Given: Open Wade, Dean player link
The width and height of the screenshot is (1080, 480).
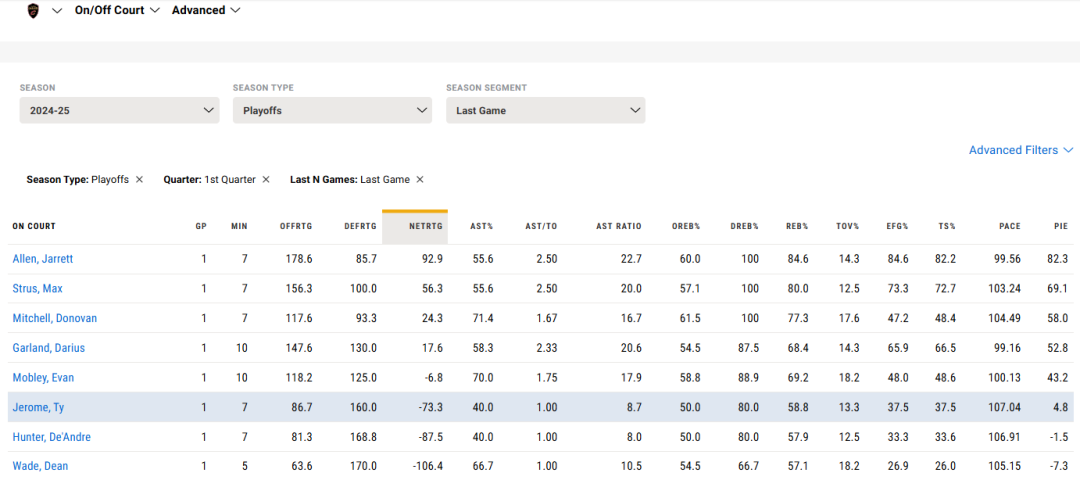Looking at the screenshot, I should pos(40,466).
